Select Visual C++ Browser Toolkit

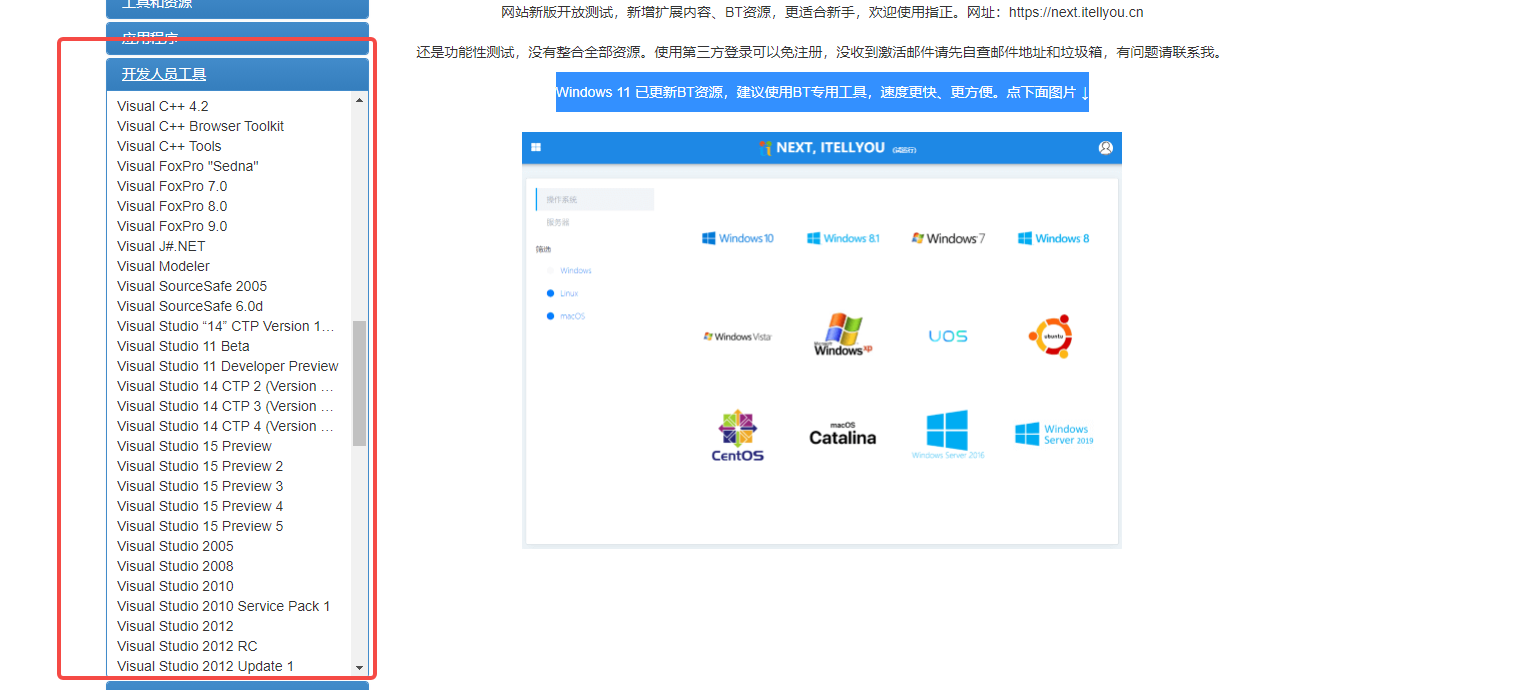click(x=200, y=126)
